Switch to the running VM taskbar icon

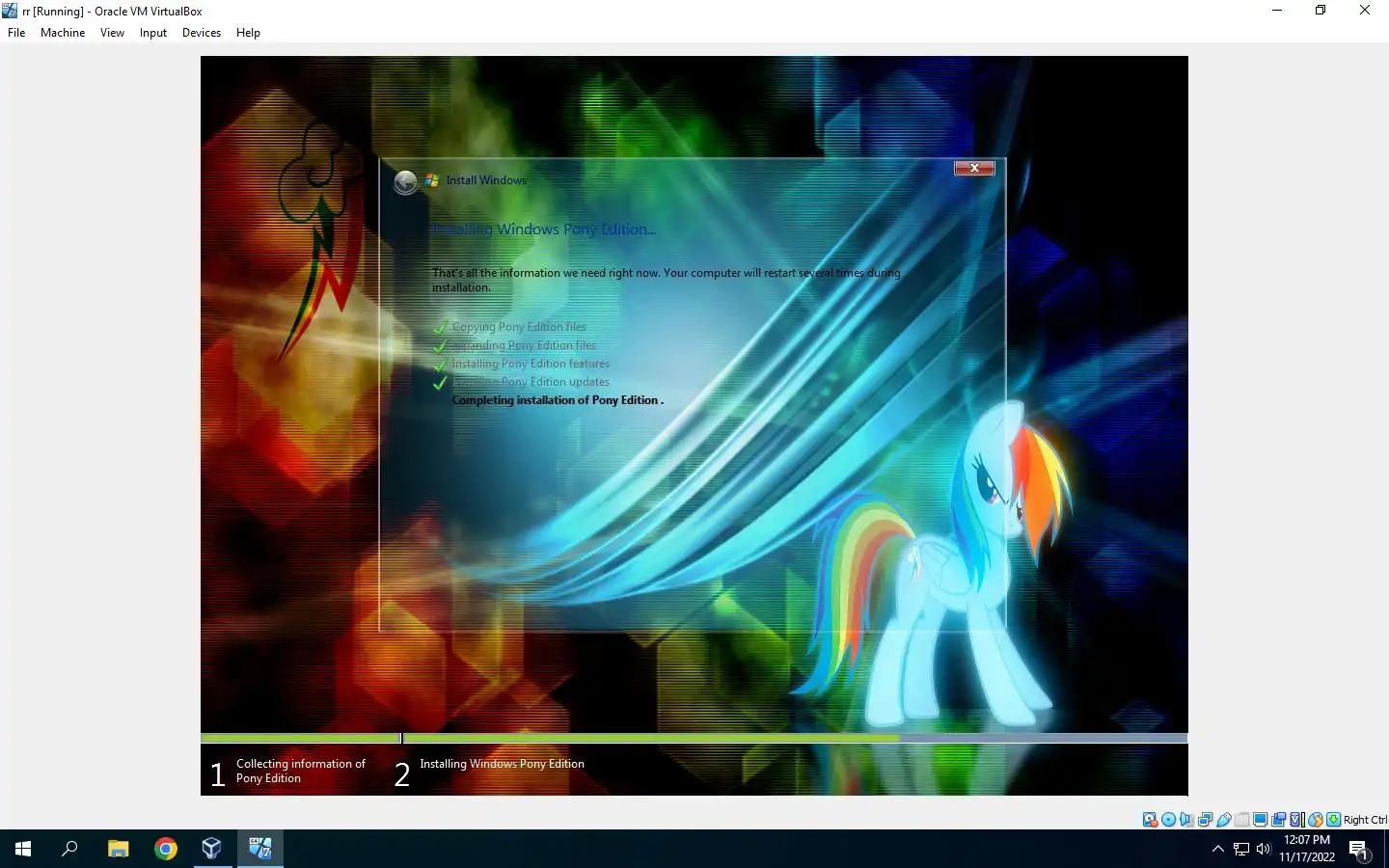[260, 849]
